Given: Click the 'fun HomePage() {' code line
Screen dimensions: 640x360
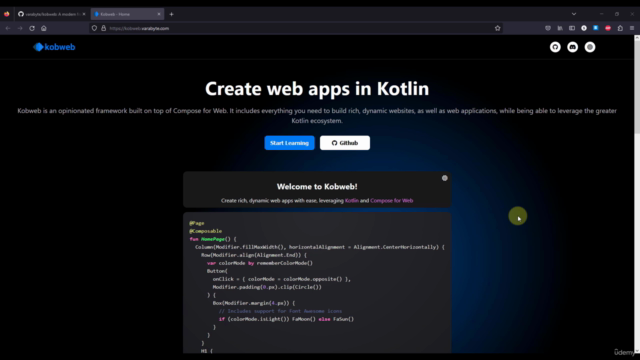Looking at the screenshot, I should (x=213, y=239).
